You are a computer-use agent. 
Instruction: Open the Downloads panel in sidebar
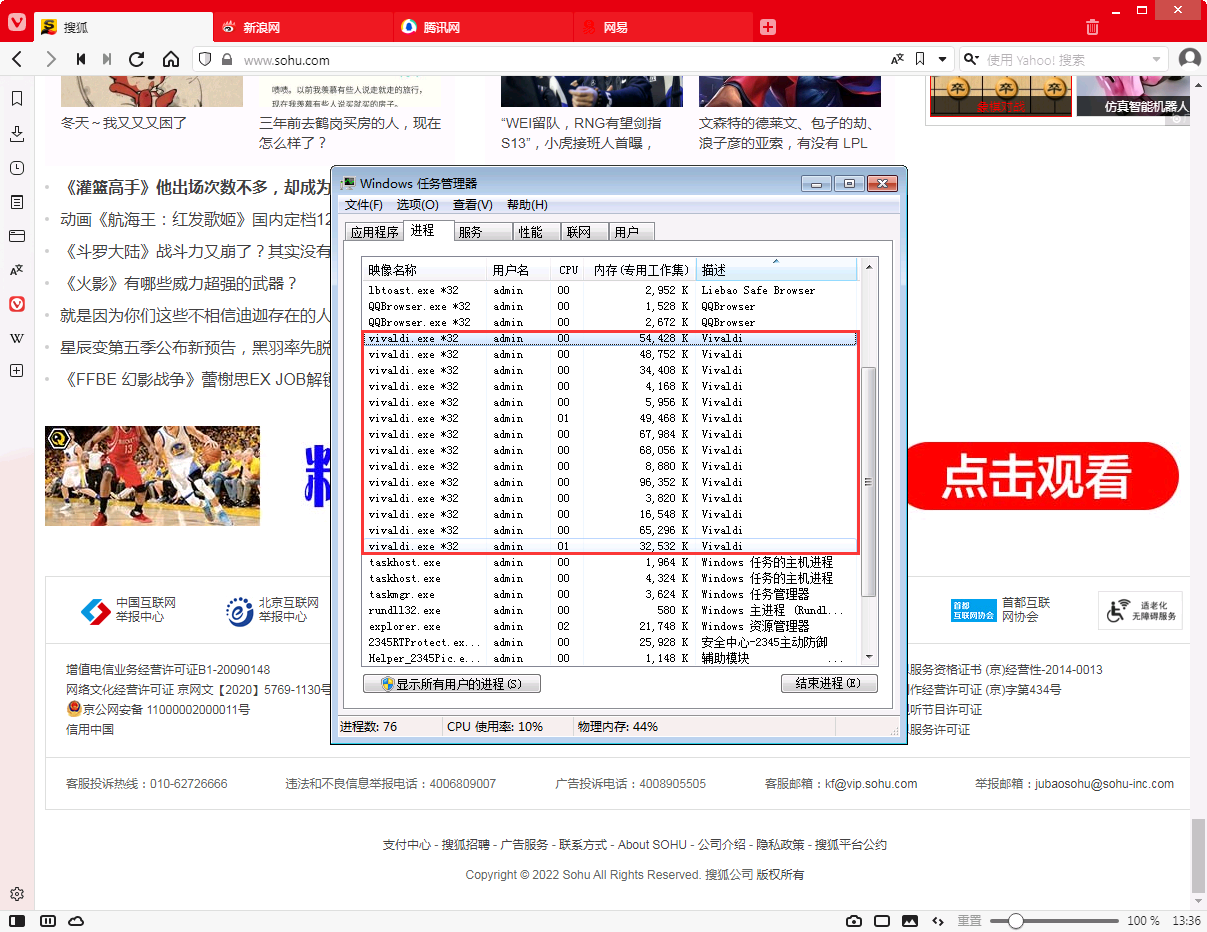click(17, 133)
